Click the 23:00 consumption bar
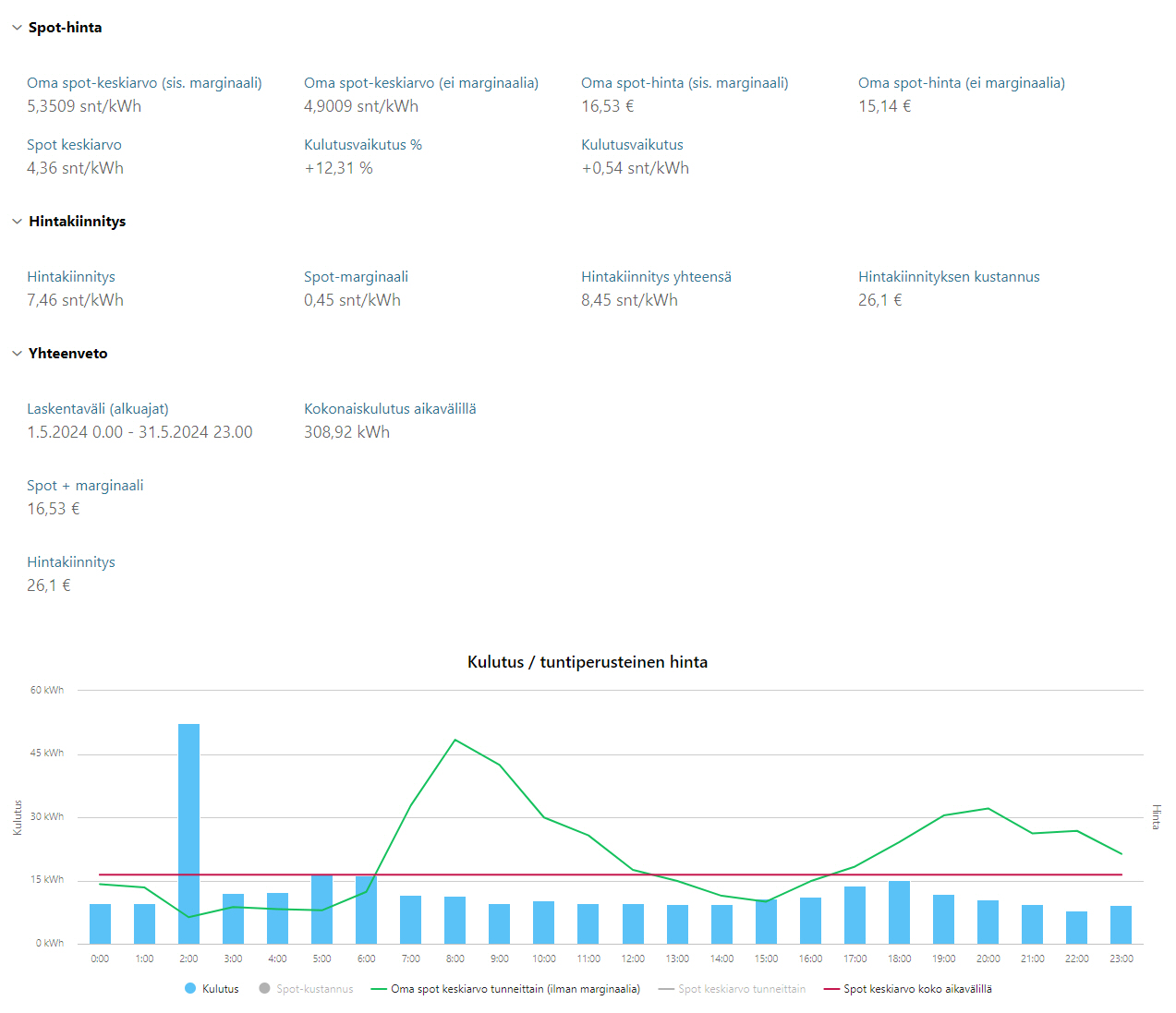Screen dimensions: 1176x1013 point(1121,924)
